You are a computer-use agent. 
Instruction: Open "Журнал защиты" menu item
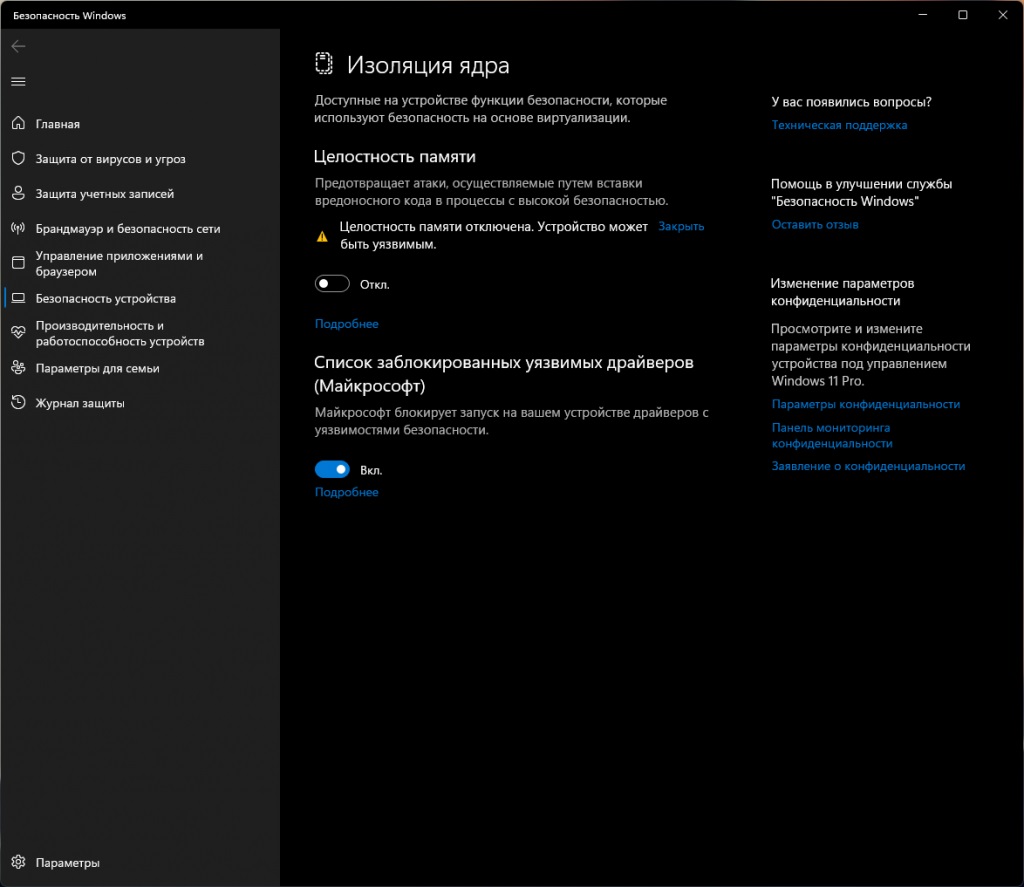[80, 403]
